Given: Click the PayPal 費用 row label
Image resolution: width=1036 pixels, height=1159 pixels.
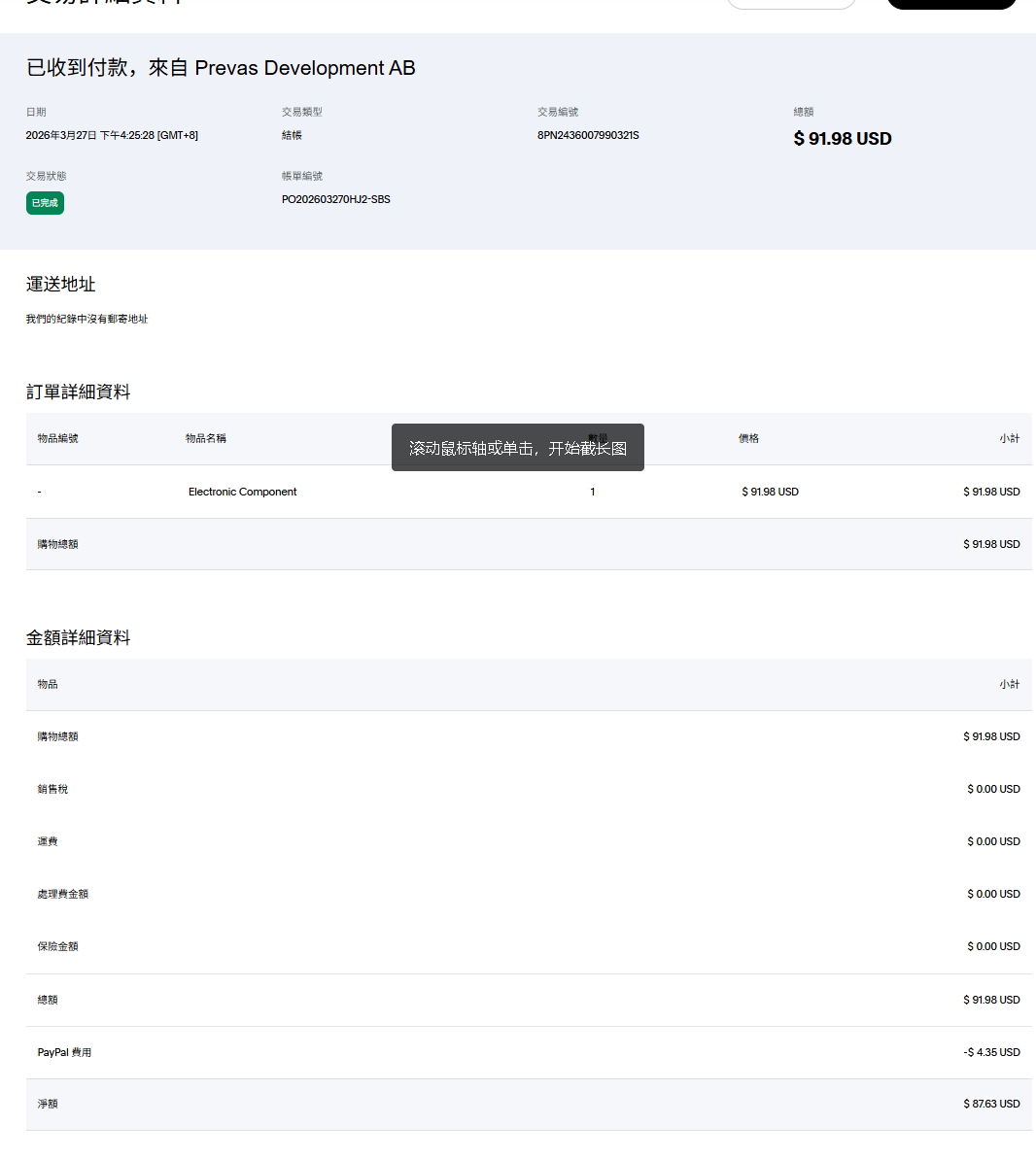Looking at the screenshot, I should [x=64, y=1053].
